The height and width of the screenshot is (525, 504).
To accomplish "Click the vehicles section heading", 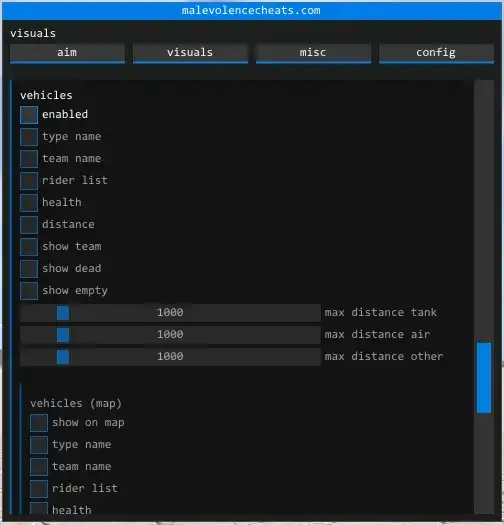I will tap(46, 96).
